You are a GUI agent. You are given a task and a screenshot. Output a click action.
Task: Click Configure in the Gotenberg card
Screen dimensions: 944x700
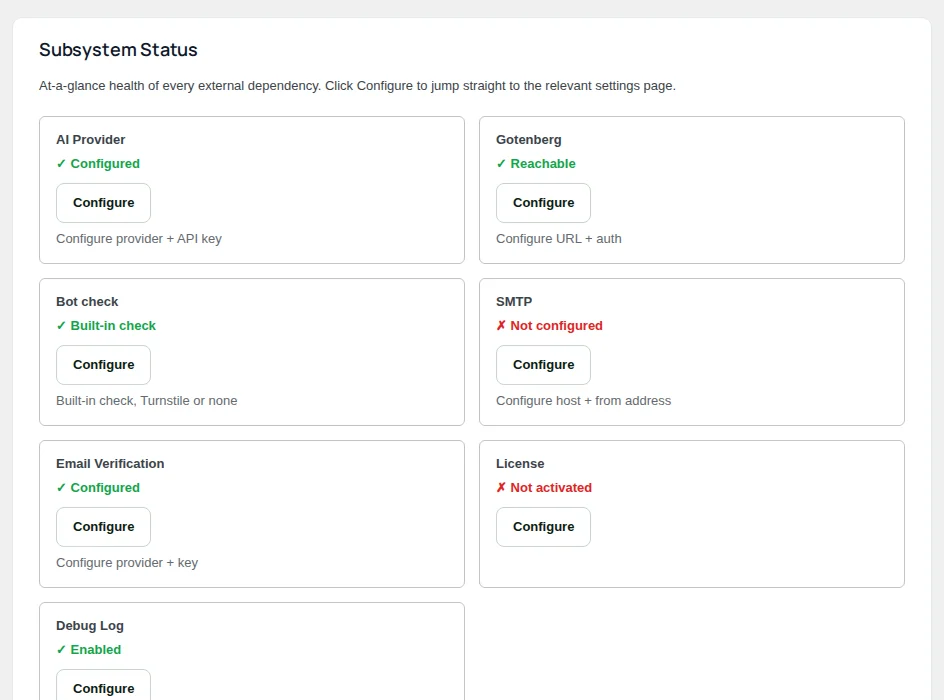(x=543, y=203)
